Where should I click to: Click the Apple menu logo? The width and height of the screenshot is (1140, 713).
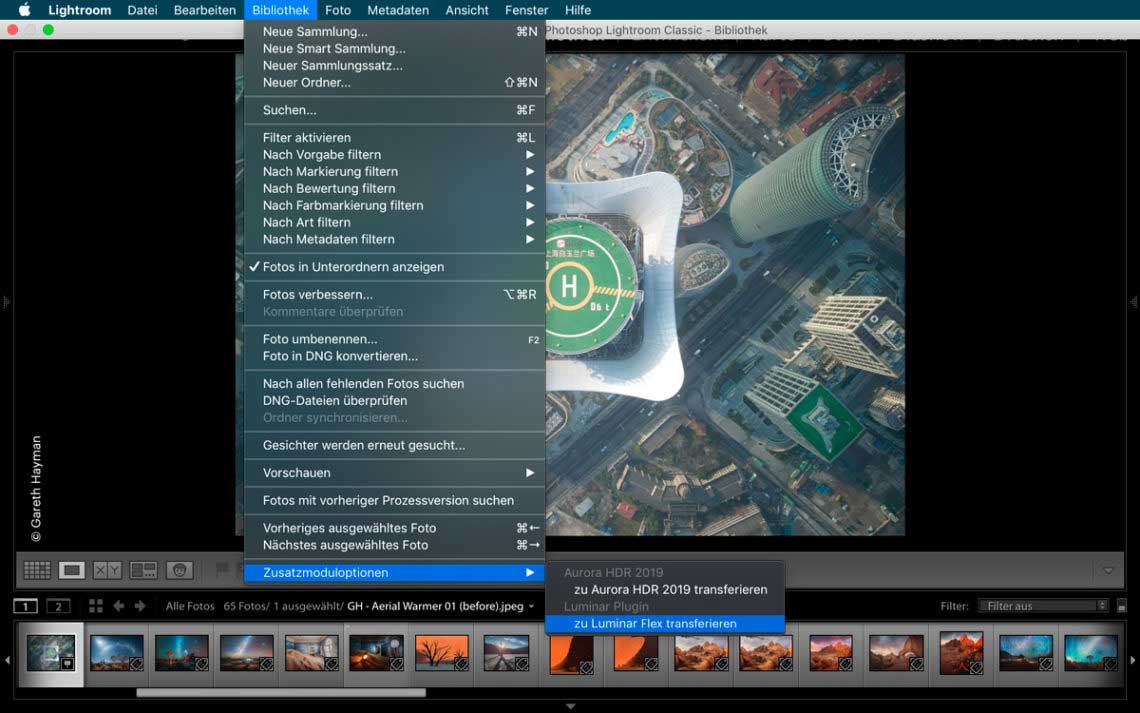point(24,10)
